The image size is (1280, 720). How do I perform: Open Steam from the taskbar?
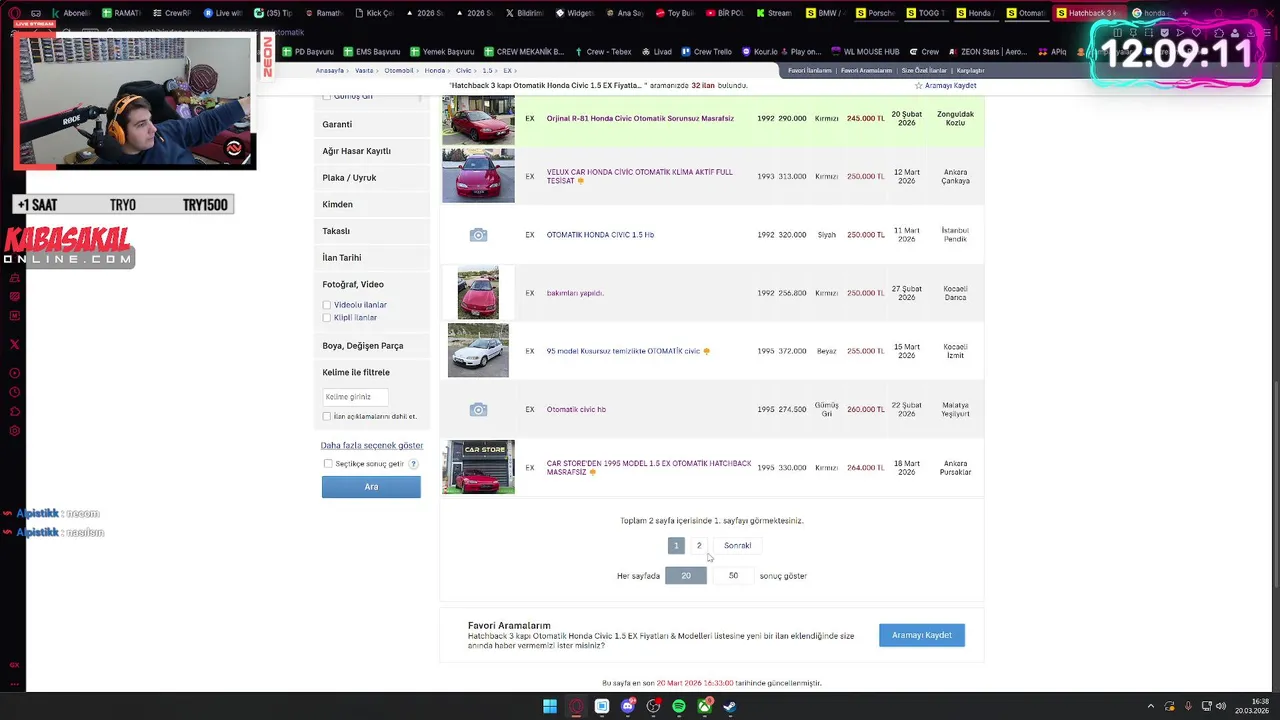coord(730,706)
